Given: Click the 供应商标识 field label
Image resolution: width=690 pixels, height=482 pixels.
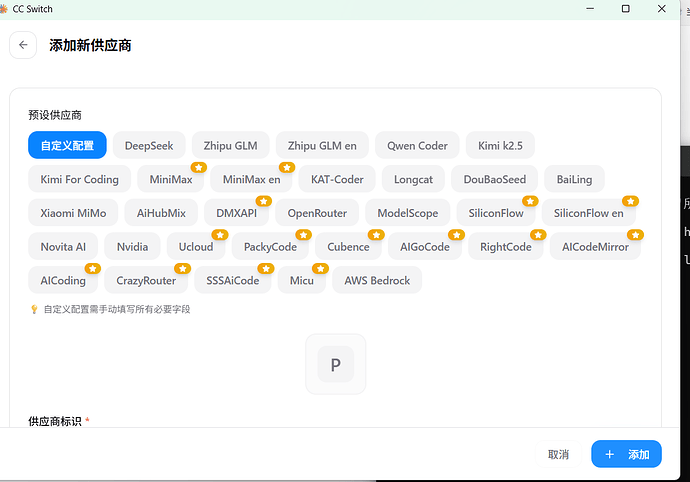Looking at the screenshot, I should click(55, 421).
